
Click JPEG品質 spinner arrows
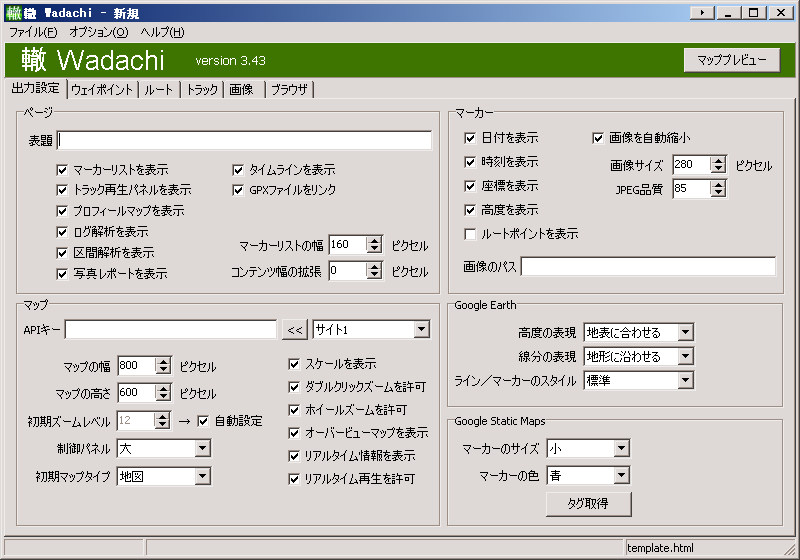(718, 189)
